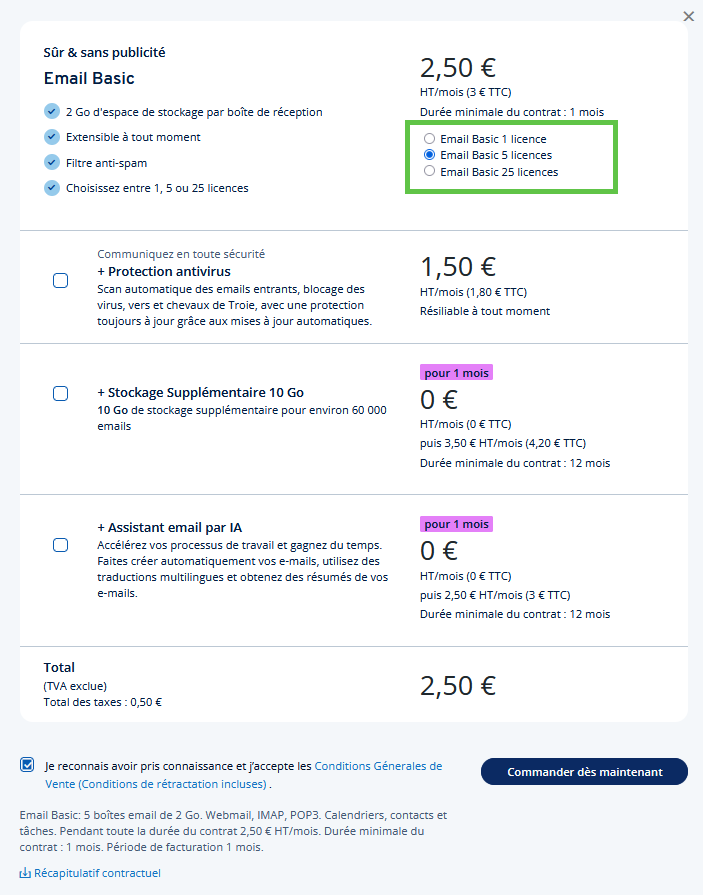Click checkmark icon beside Filtre anti-spam
The width and height of the screenshot is (703, 895).
tap(52, 162)
